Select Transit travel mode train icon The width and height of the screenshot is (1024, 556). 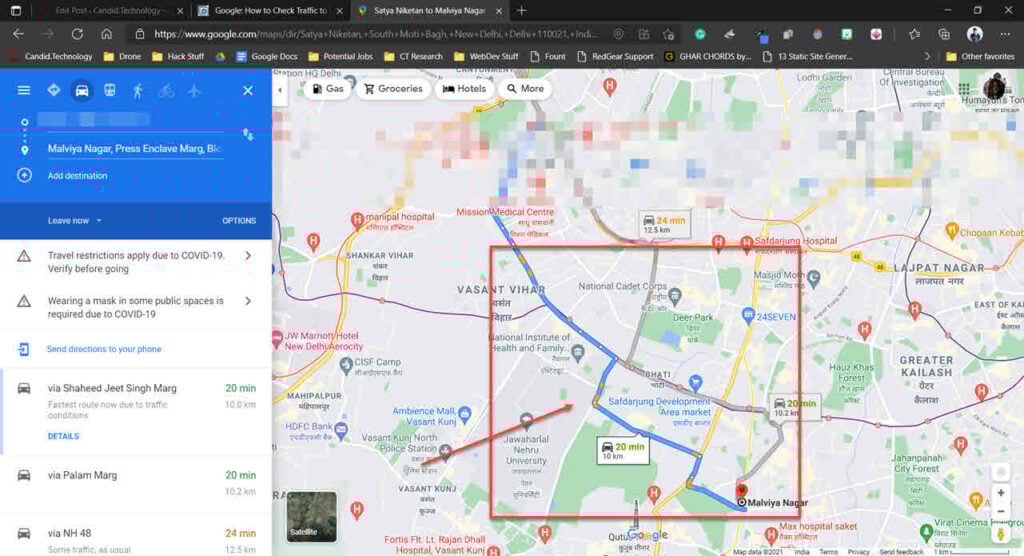(x=110, y=90)
